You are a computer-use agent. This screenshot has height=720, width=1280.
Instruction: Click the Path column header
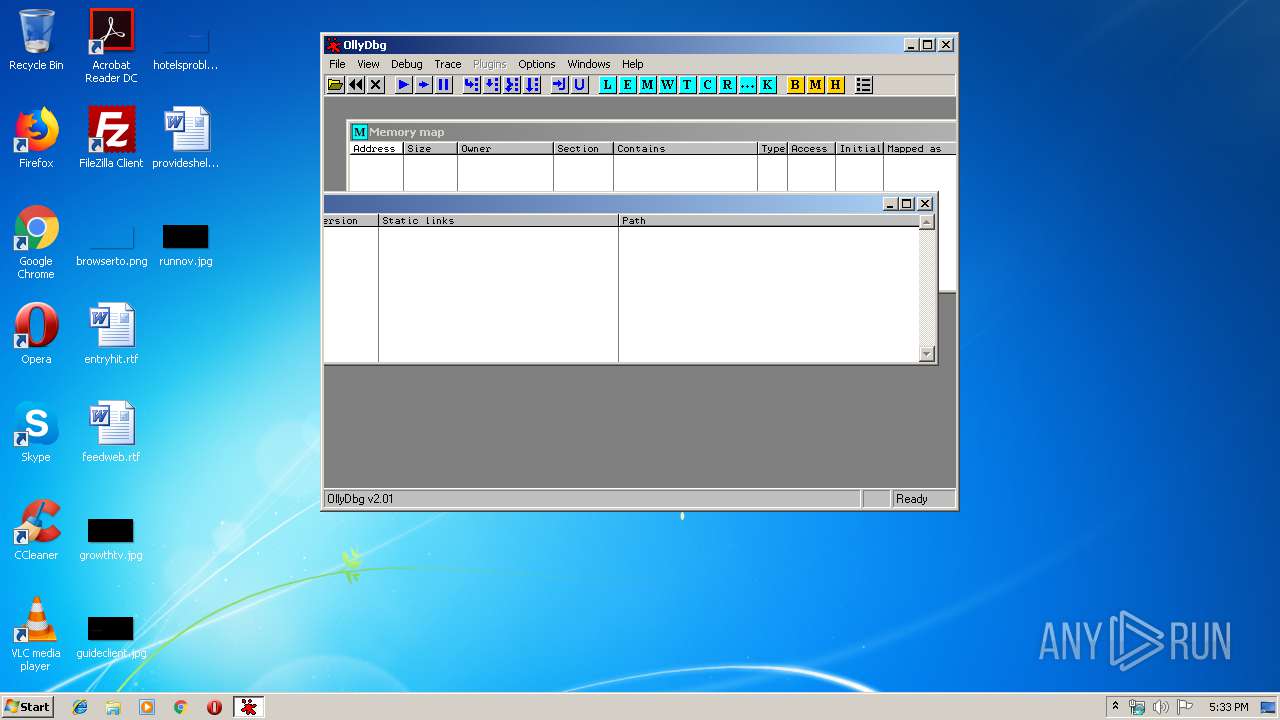pos(768,220)
